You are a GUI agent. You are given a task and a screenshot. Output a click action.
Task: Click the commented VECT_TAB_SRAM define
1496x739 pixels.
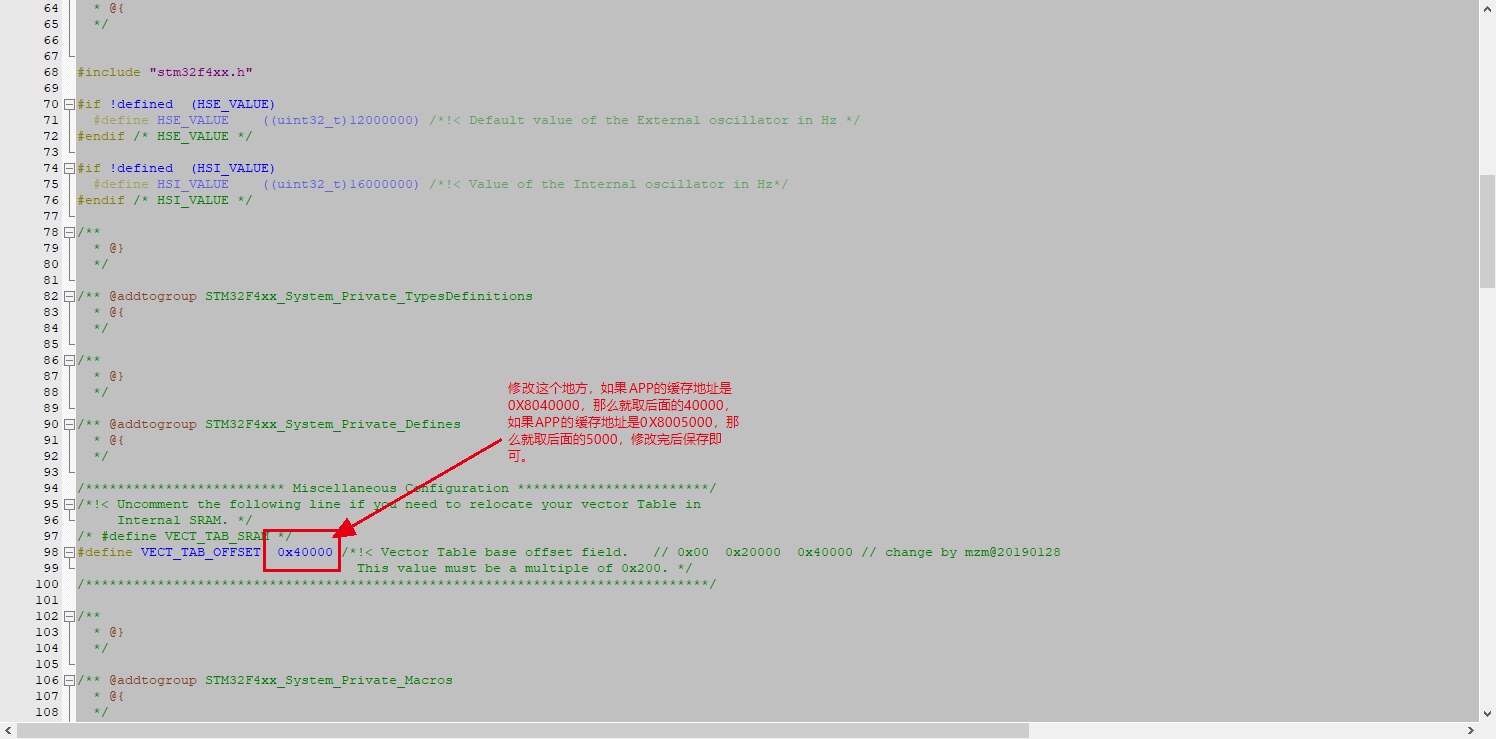click(x=180, y=535)
